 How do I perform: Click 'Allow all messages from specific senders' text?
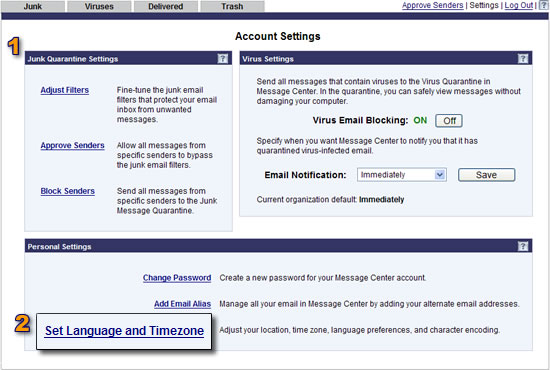click(165, 155)
